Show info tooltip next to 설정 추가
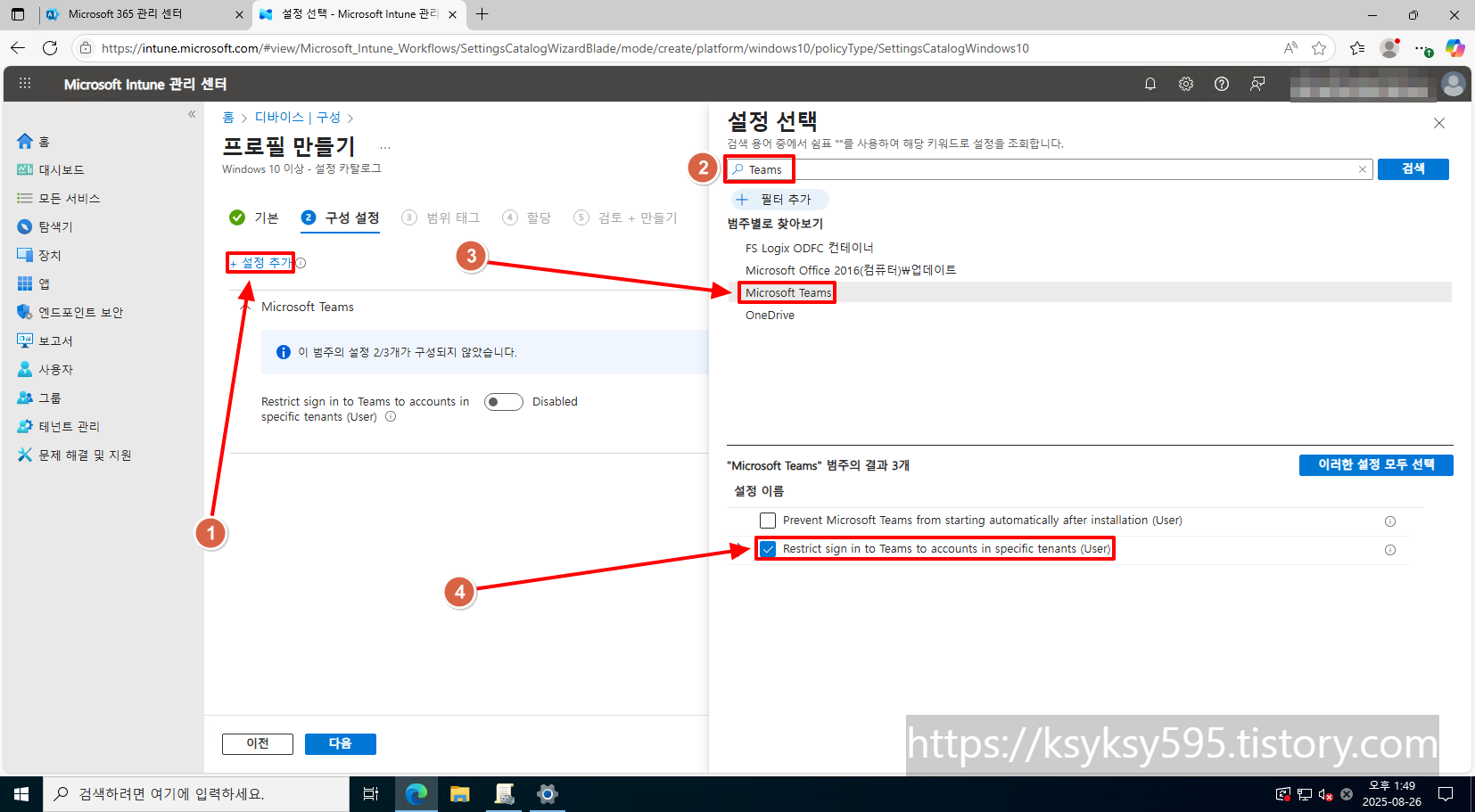Viewport: 1475px width, 812px height. (301, 263)
